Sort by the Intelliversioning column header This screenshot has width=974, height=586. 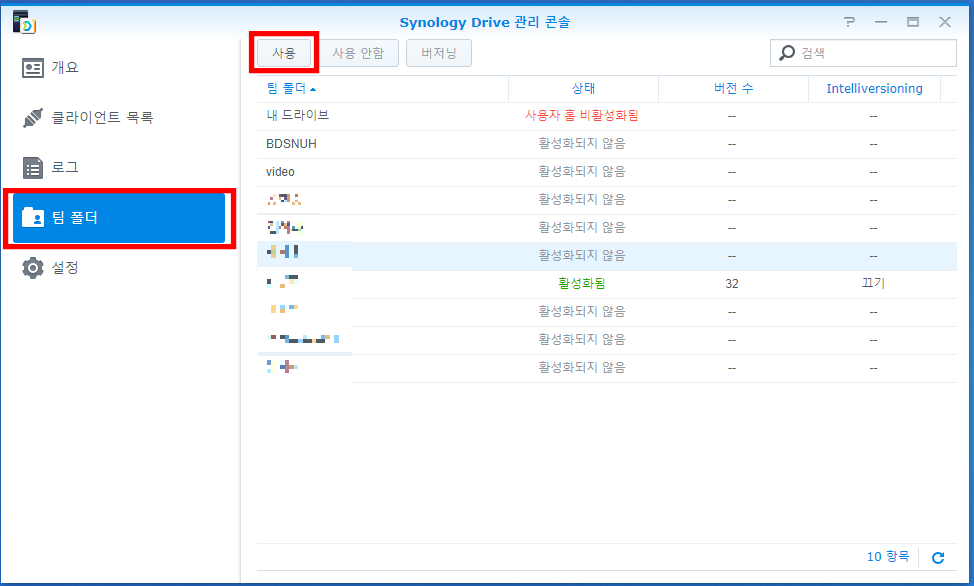[x=874, y=89]
